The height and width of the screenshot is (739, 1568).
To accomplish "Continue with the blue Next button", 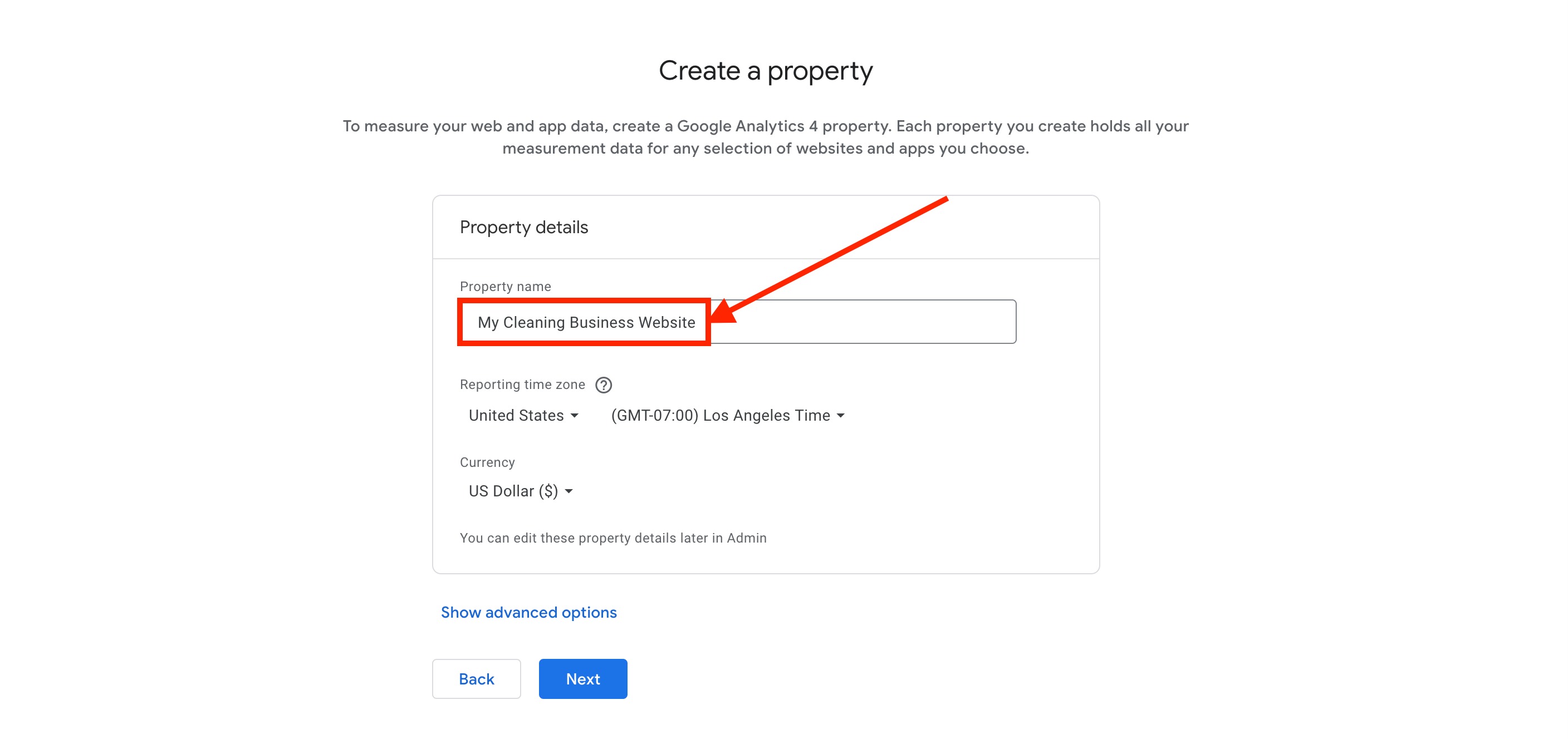I will pyautogui.click(x=582, y=679).
